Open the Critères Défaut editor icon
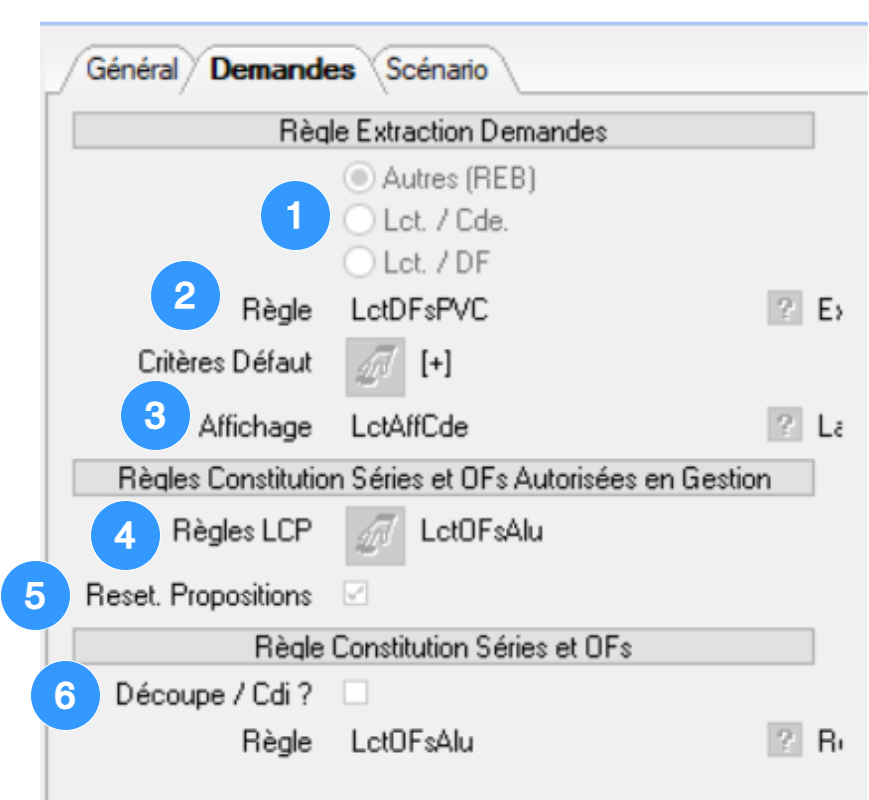869x800 pixels. tap(376, 365)
